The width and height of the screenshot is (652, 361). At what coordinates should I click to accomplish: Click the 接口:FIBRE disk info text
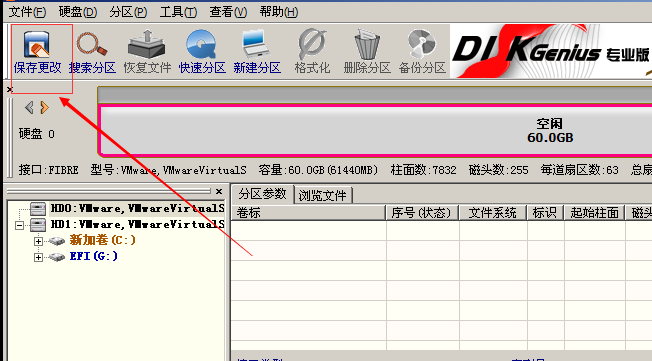click(x=48, y=170)
